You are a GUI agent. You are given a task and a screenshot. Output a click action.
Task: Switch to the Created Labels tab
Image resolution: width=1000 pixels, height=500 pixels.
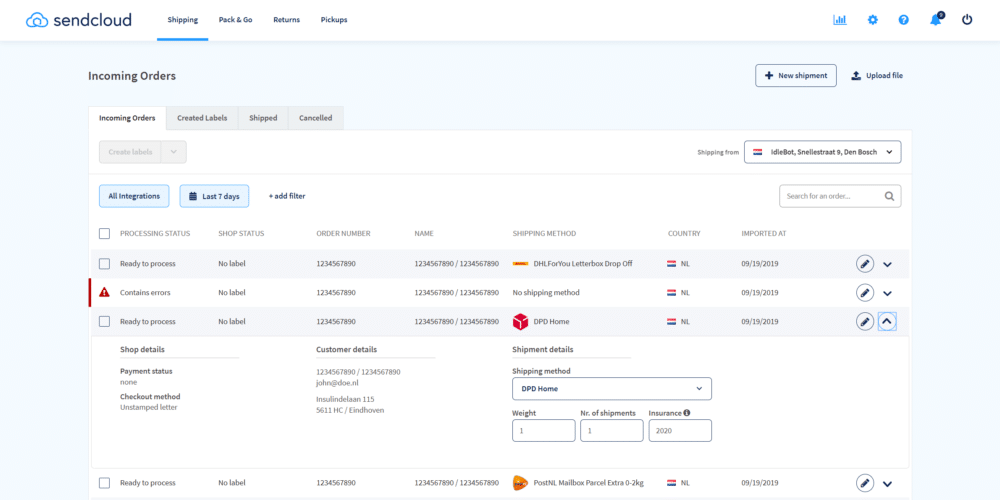tap(202, 118)
